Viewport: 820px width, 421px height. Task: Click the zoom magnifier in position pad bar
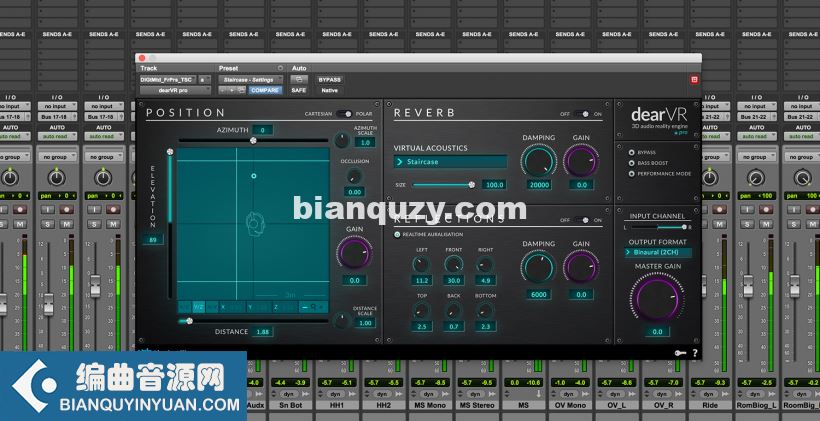(x=313, y=307)
